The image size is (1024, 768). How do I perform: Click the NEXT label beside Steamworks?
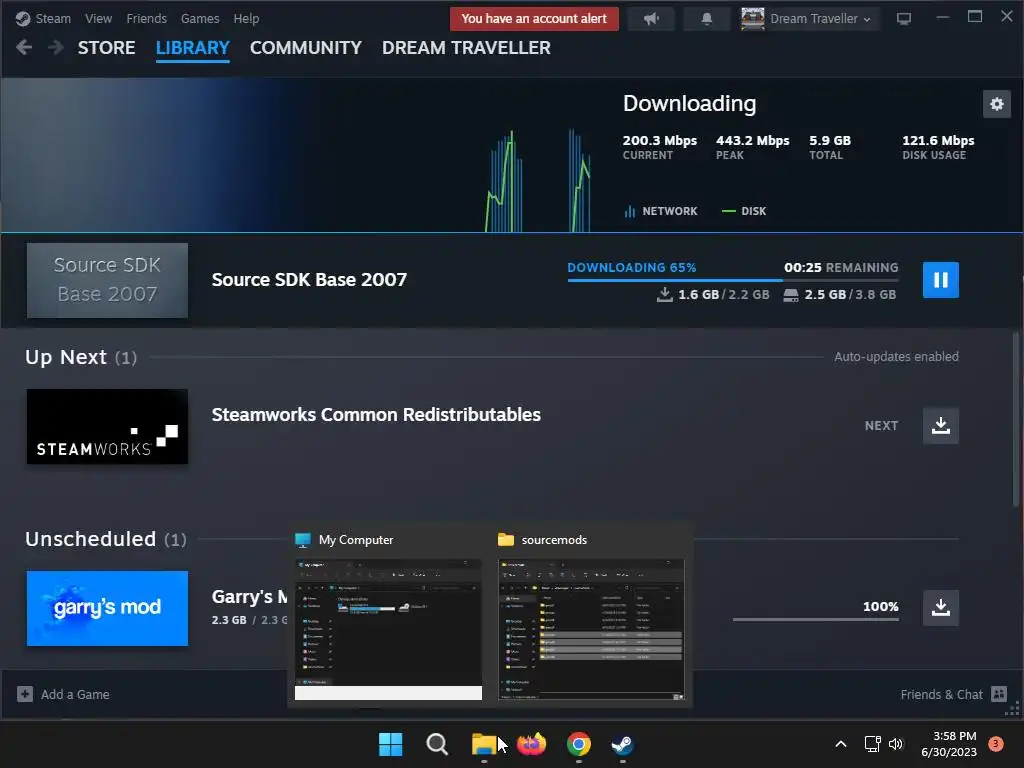coord(881,426)
